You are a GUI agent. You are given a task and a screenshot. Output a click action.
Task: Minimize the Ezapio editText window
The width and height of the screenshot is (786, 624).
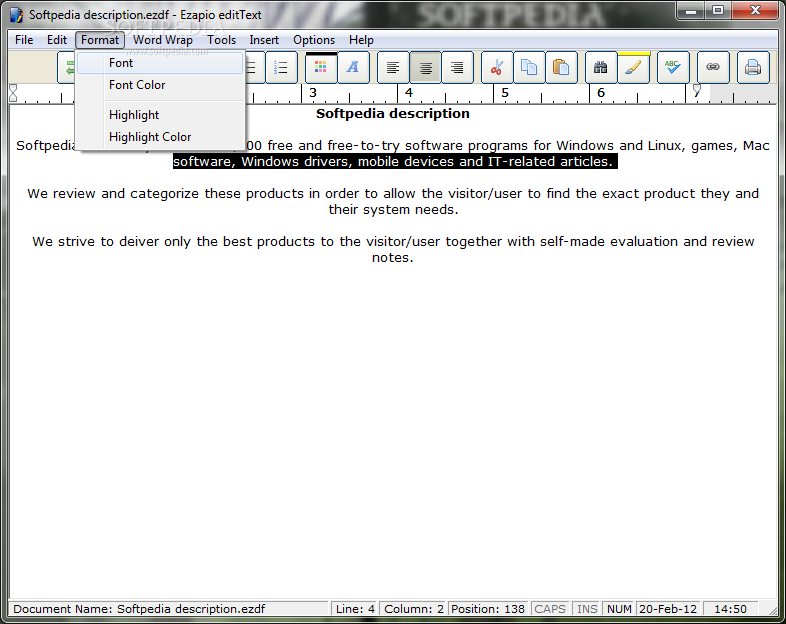[691, 11]
